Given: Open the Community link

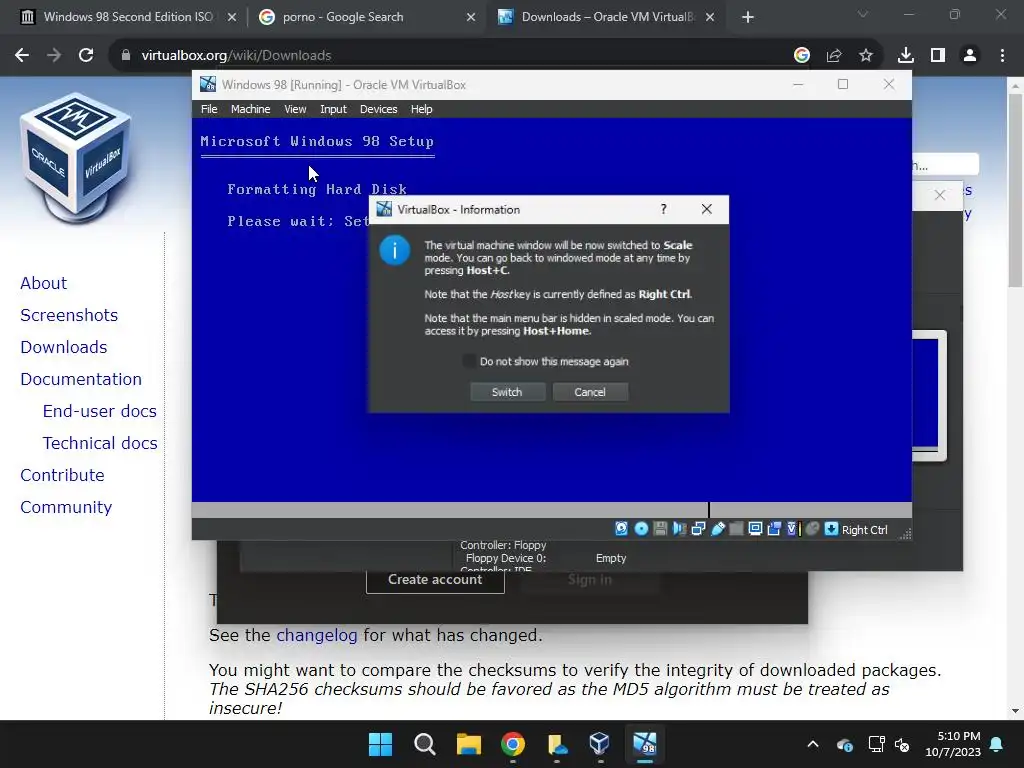Looking at the screenshot, I should [66, 507].
